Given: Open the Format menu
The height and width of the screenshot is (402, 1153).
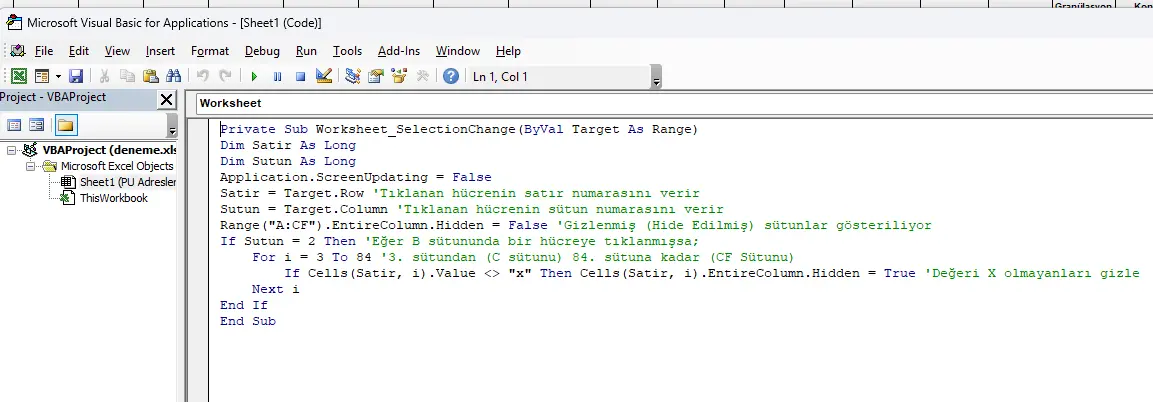Looking at the screenshot, I should (x=210, y=51).
